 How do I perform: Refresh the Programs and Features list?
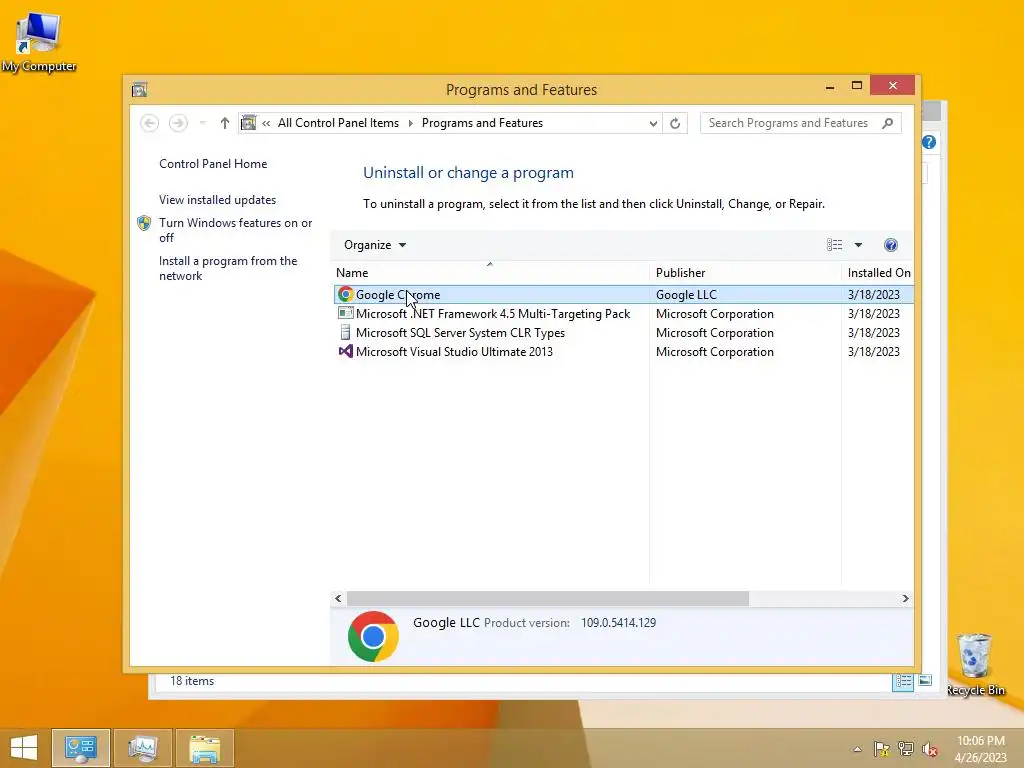(675, 123)
